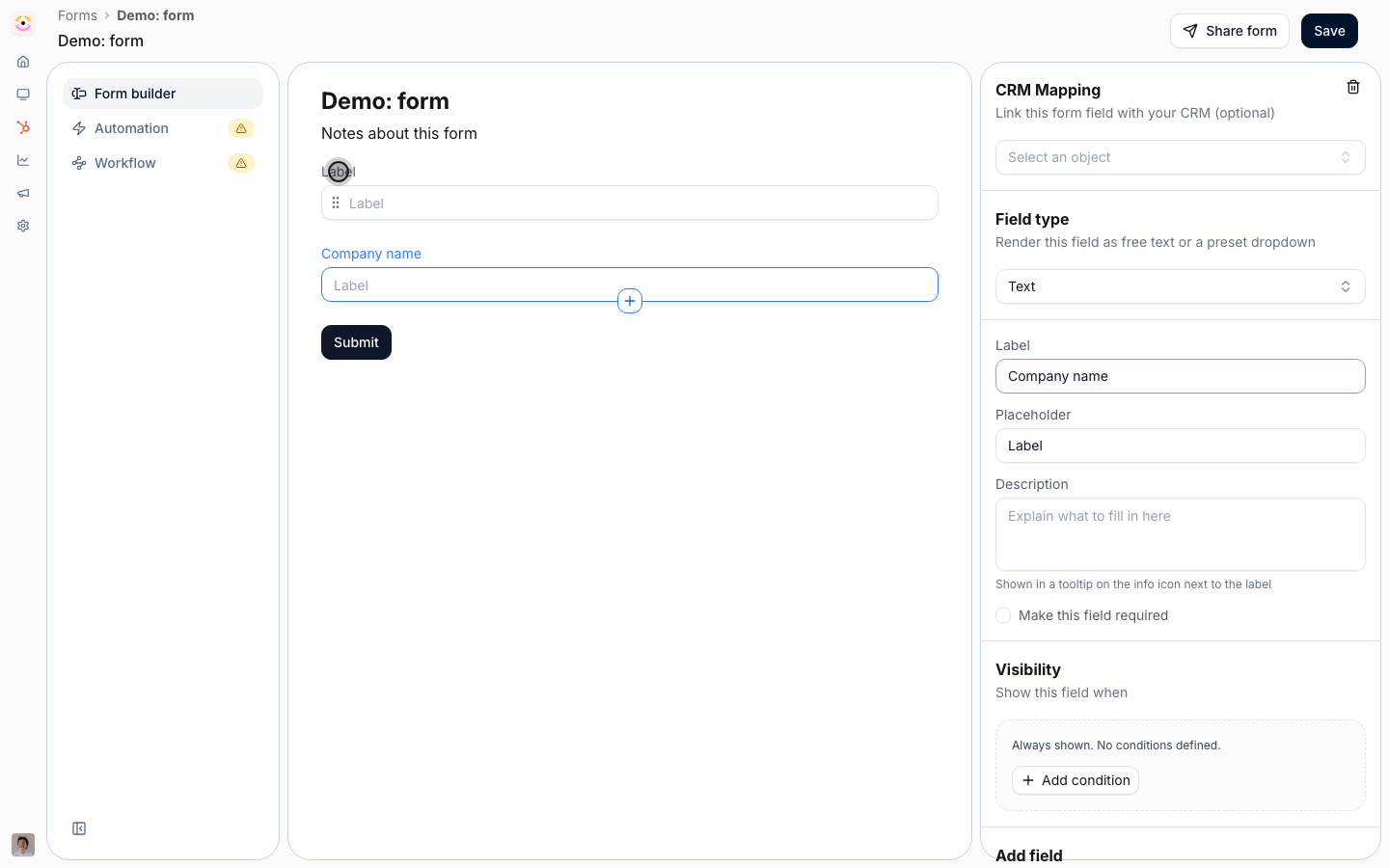Open the user avatar at the bottom left
1389x868 pixels.
(23, 845)
